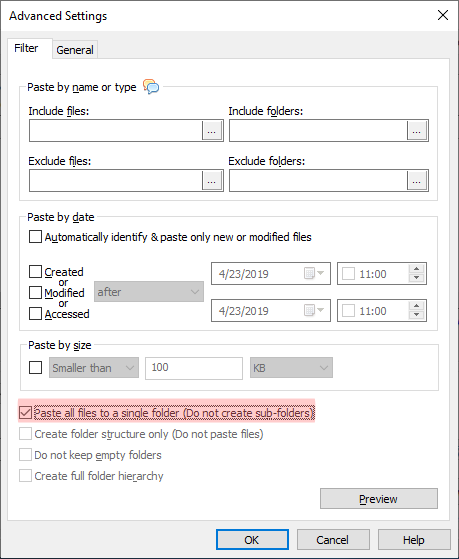Check the Created date filter option
The image size is (459, 559).
[x=35, y=272]
